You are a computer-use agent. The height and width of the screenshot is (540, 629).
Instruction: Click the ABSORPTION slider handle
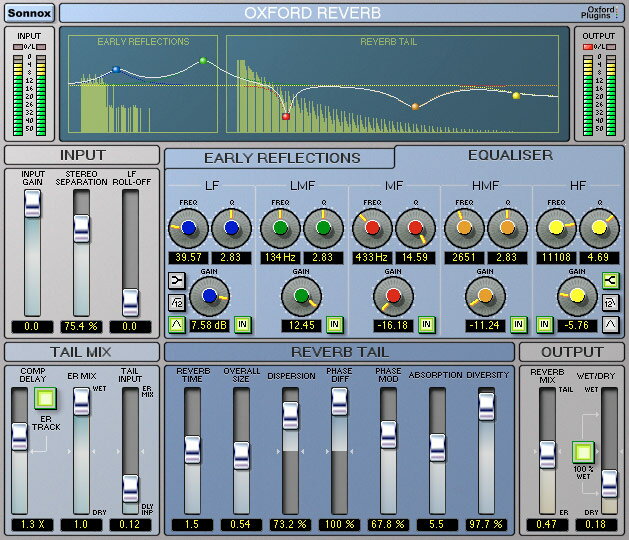[x=438, y=448]
